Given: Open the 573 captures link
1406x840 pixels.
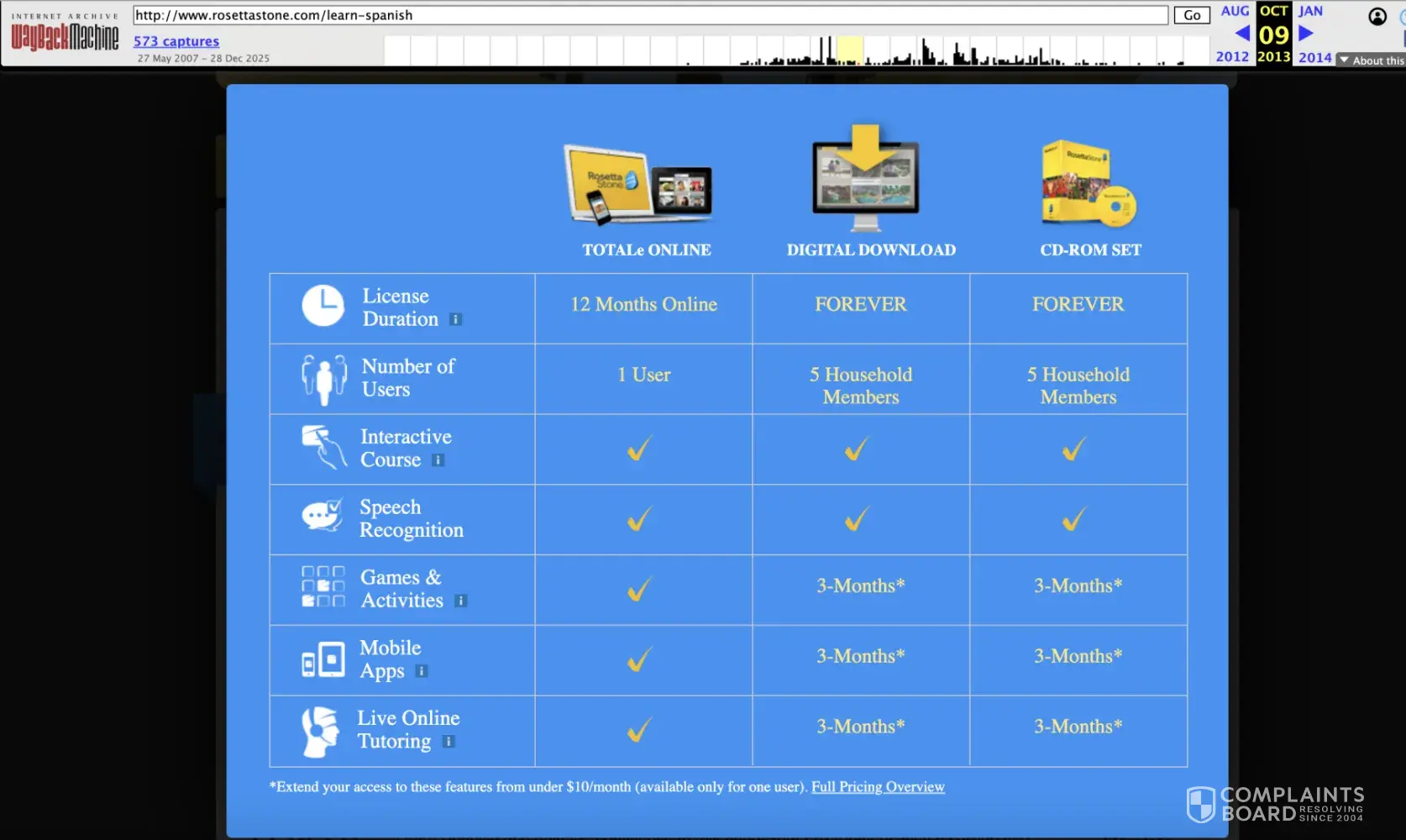Looking at the screenshot, I should click(x=176, y=41).
